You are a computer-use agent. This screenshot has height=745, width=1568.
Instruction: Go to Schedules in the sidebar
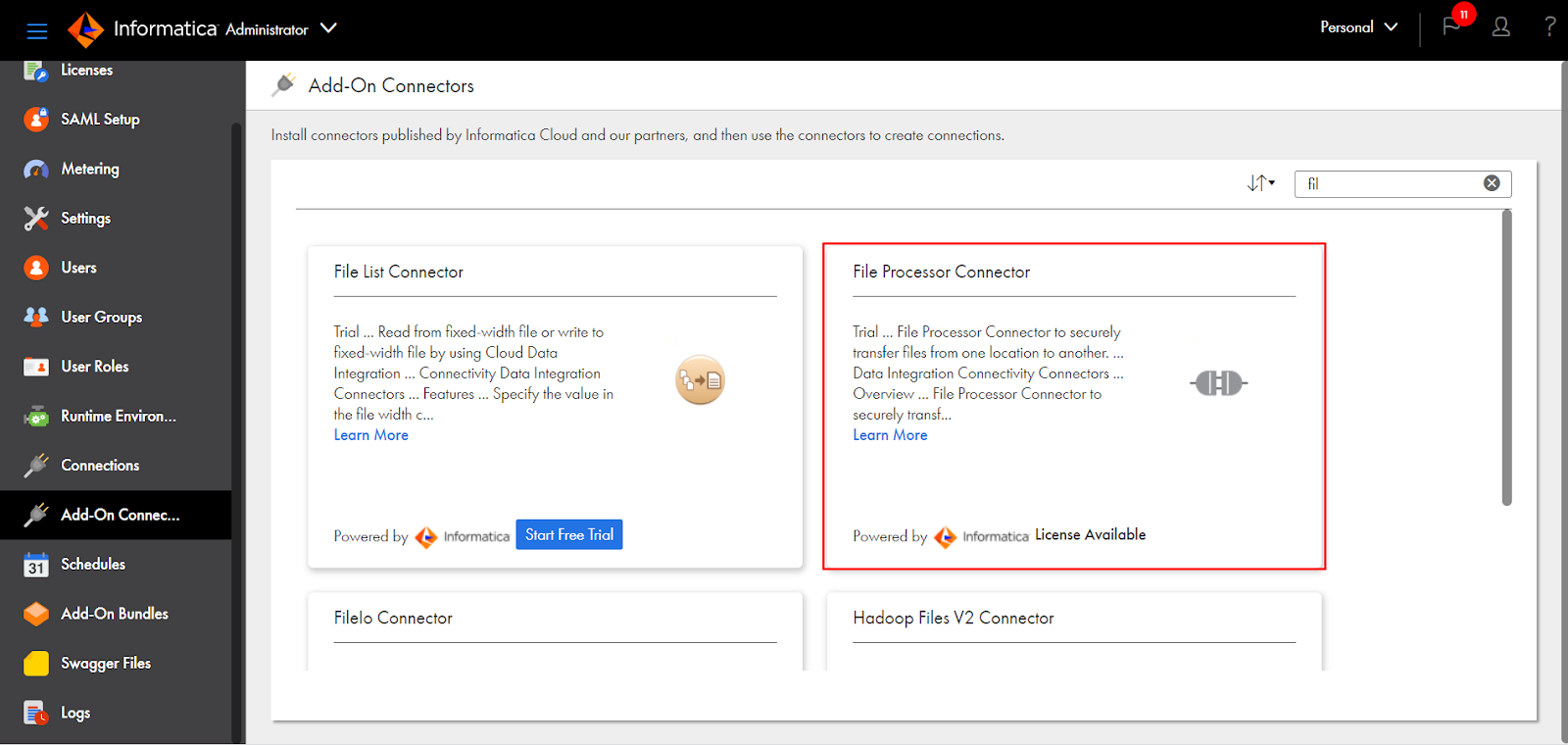(x=93, y=565)
